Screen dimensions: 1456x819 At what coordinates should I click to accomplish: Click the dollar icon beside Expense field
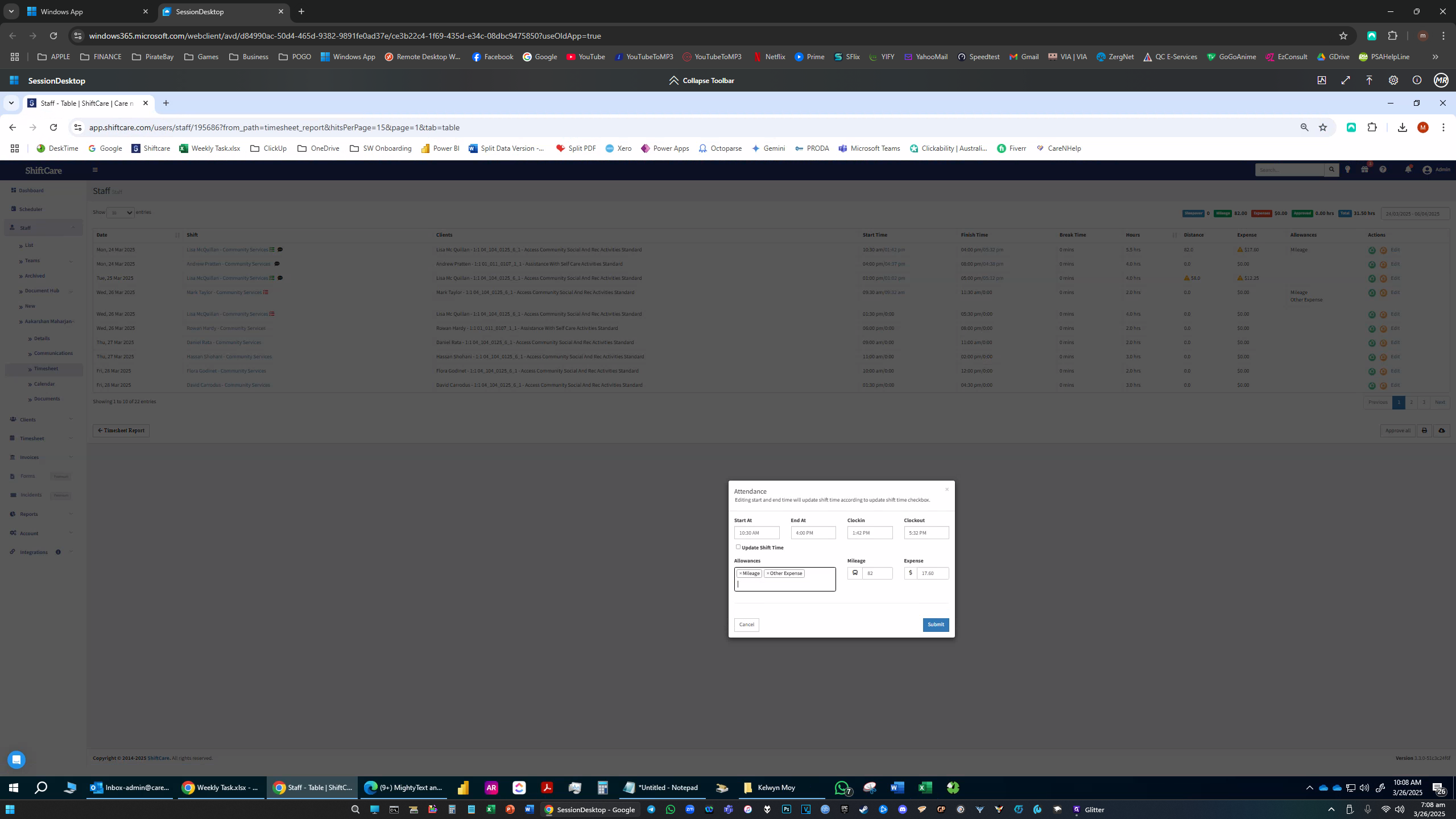pyautogui.click(x=911, y=573)
